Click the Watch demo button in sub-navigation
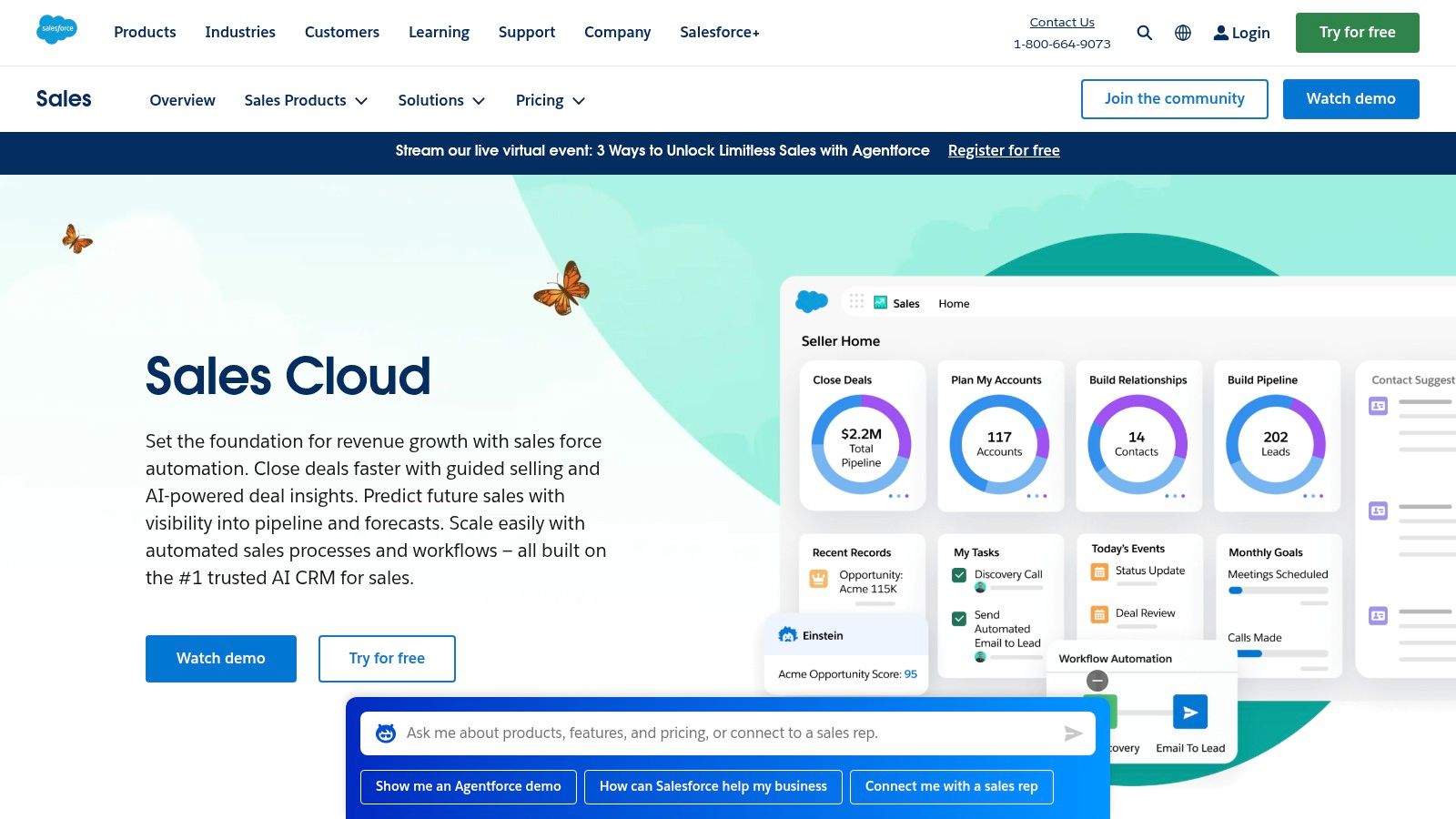 [x=1351, y=99]
